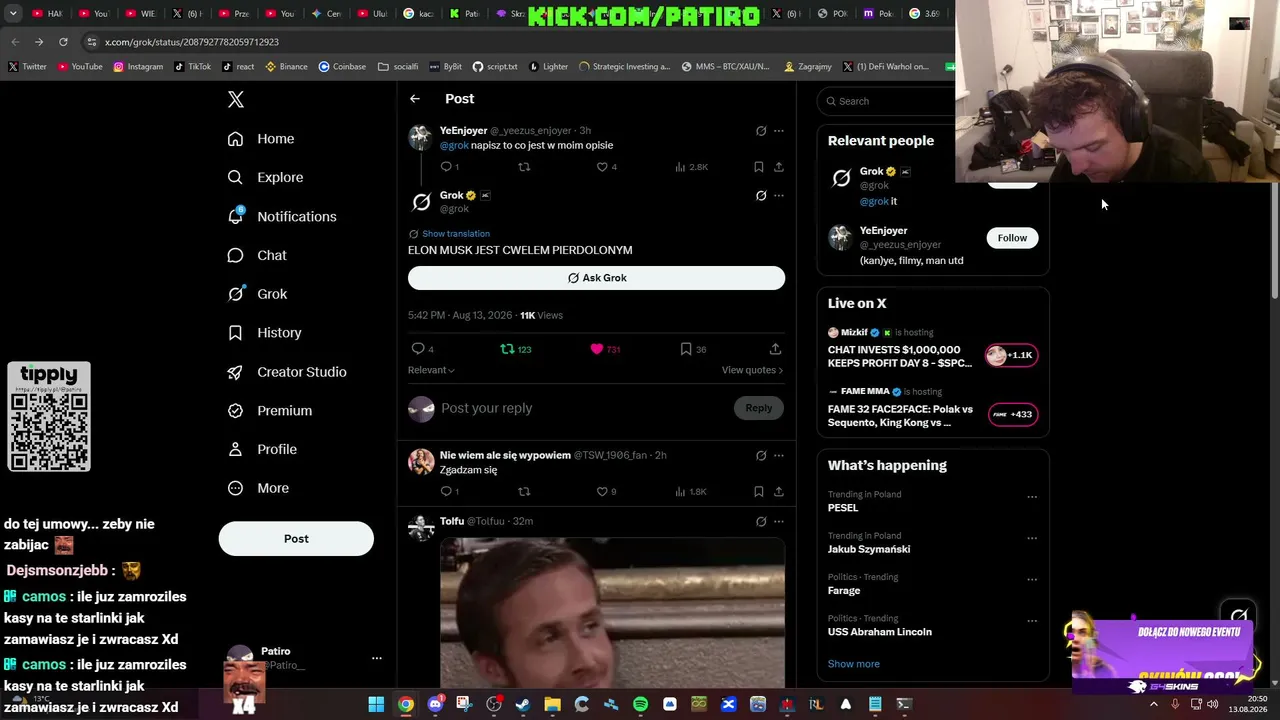
Task: Open View quotes link
Action: 752,370
